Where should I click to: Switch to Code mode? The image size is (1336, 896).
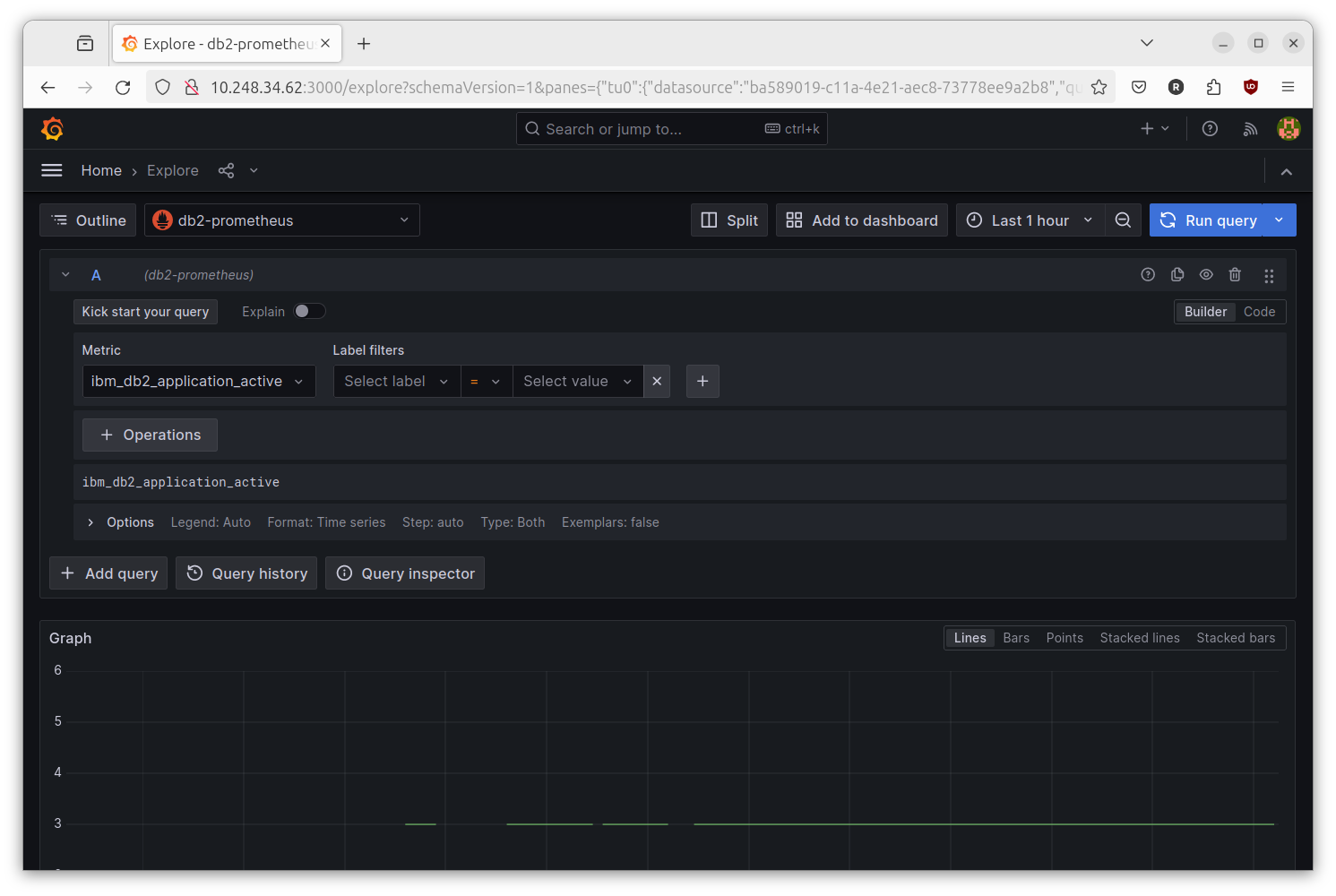(x=1259, y=312)
